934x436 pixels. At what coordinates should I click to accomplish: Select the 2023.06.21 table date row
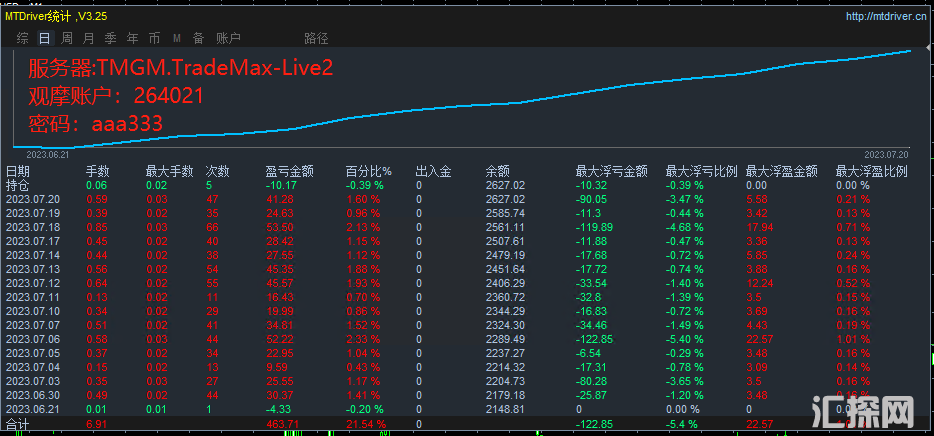[467, 409]
